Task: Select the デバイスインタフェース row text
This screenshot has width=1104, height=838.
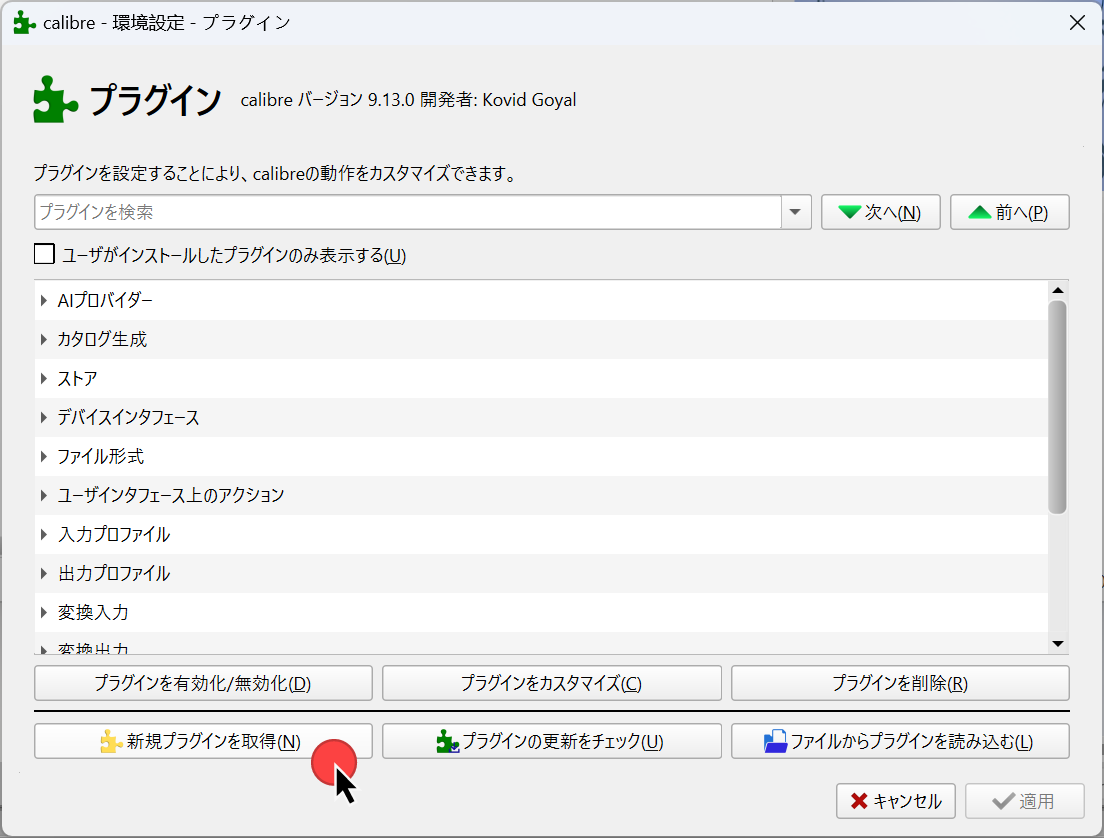Action: (128, 418)
